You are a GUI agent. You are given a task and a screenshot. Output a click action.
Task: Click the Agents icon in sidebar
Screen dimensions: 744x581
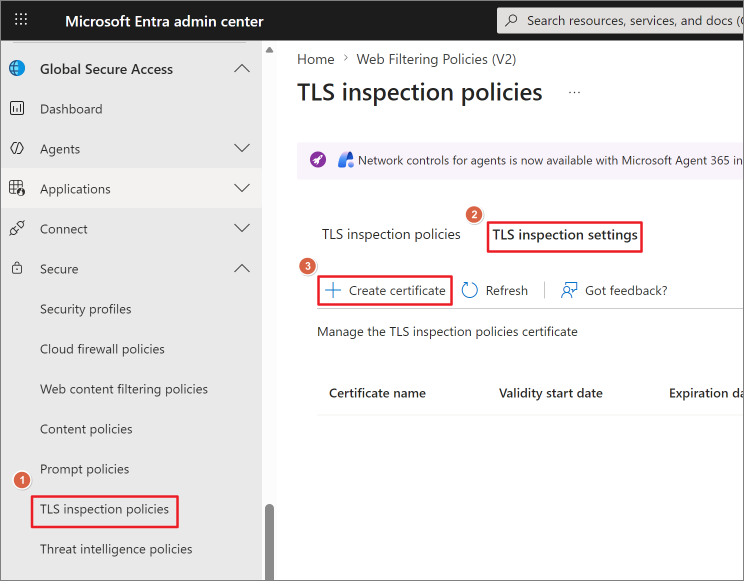click(x=17, y=149)
